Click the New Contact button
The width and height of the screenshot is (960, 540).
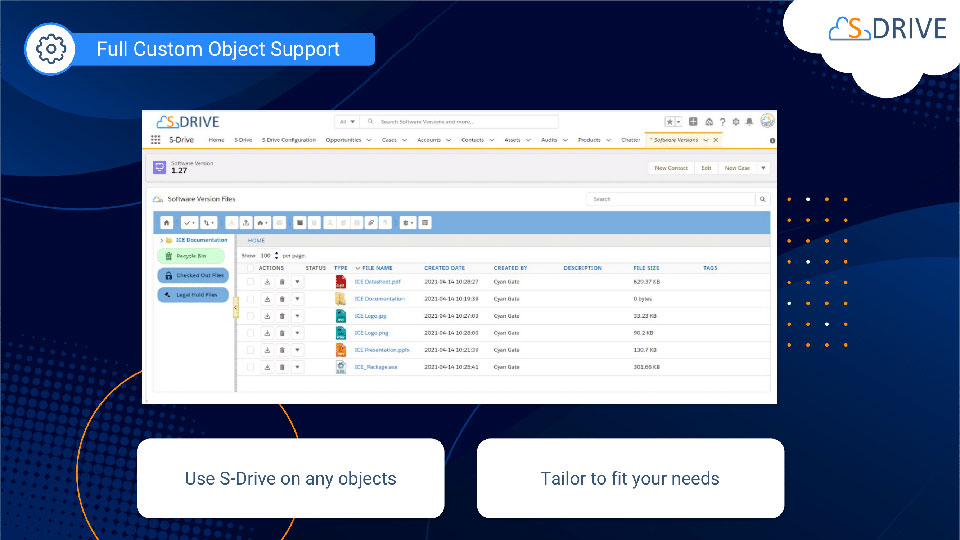click(671, 168)
